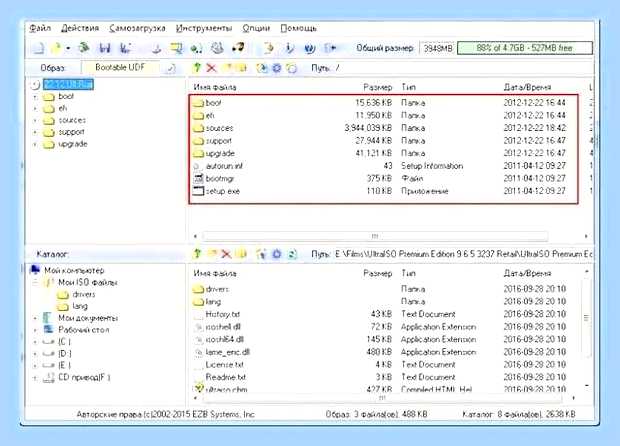The width and height of the screenshot is (620, 446).
Task: Click the Save toolbar icon
Action: tap(105, 48)
